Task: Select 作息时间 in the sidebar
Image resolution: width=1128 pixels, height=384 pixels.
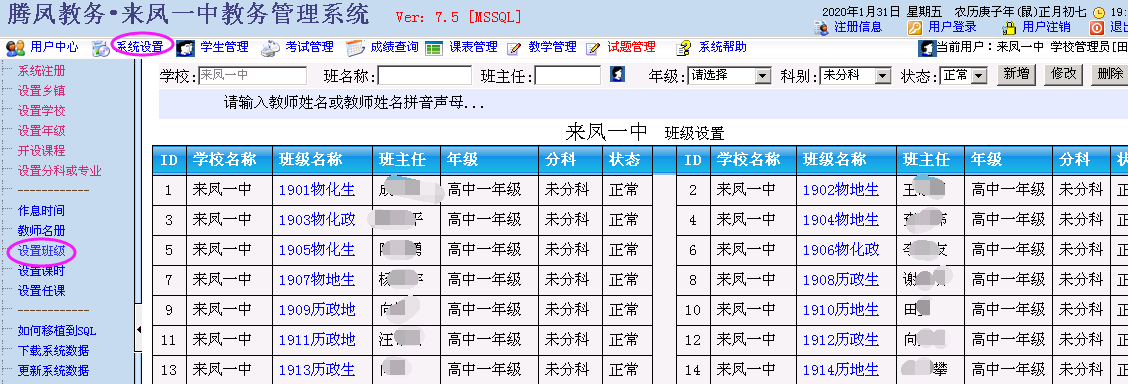Action: (x=41, y=211)
